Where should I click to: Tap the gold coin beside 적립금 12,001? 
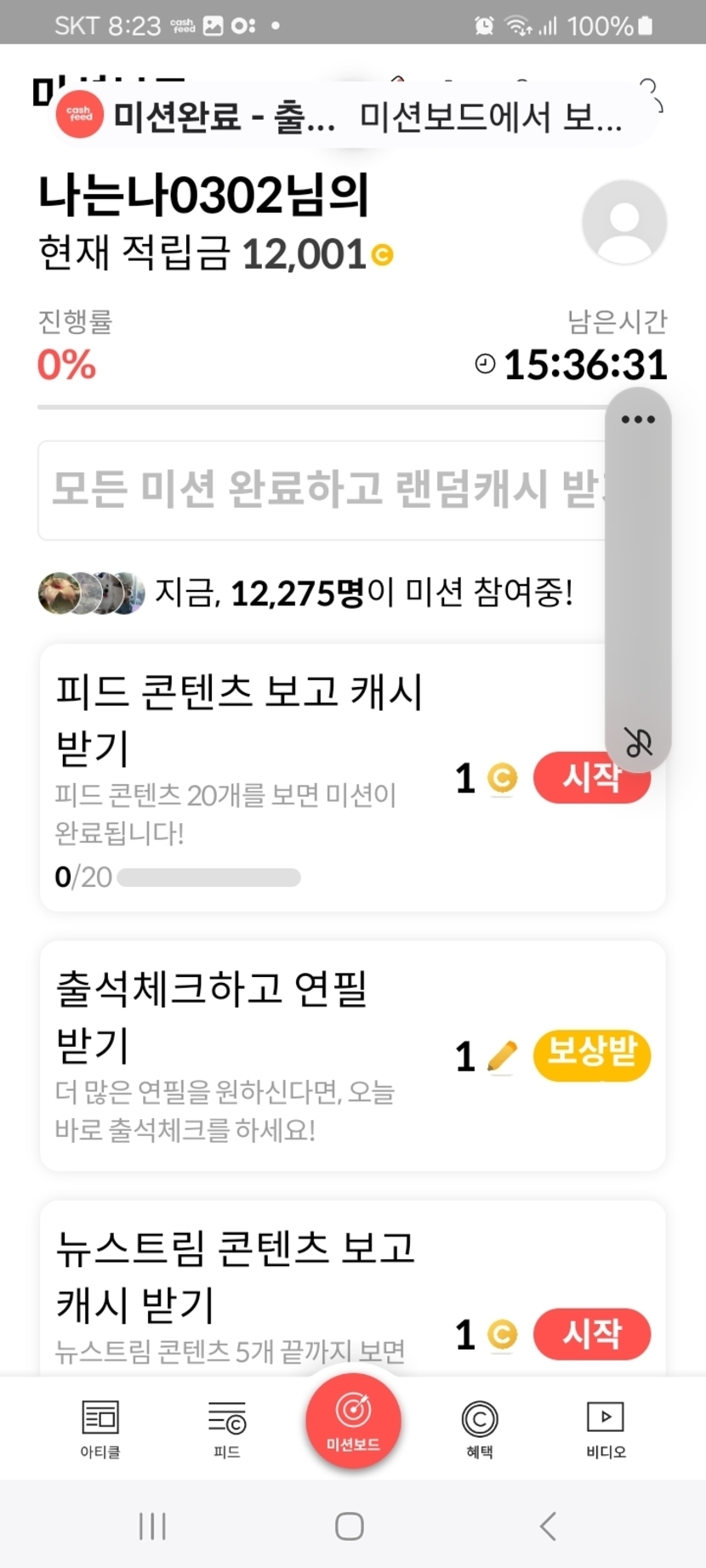(383, 254)
